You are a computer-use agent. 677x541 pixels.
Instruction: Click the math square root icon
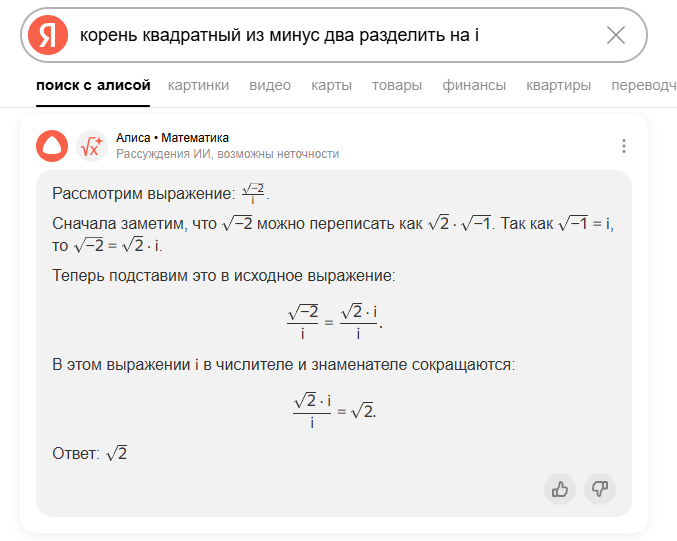point(91,146)
